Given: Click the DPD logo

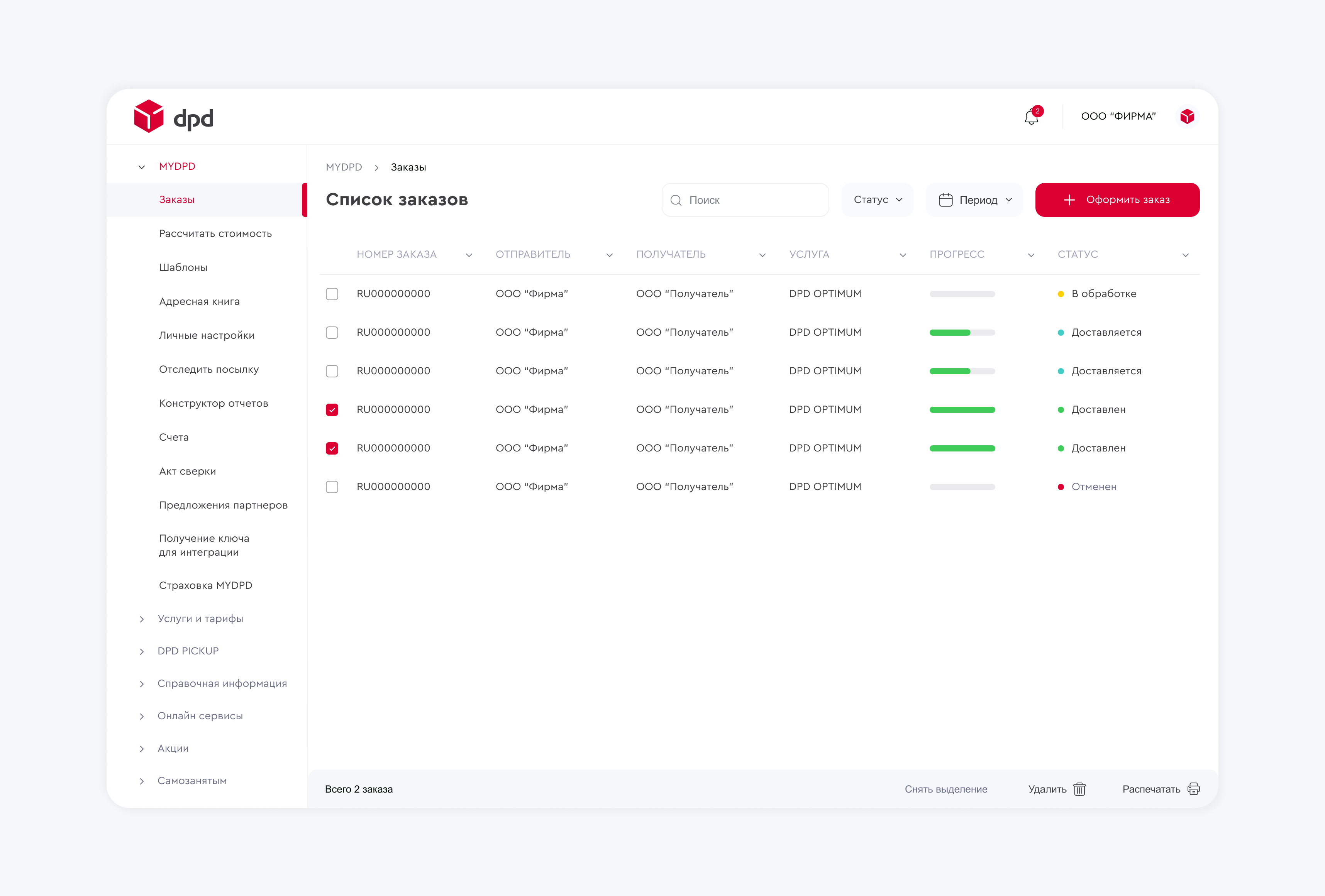Looking at the screenshot, I should [173, 116].
